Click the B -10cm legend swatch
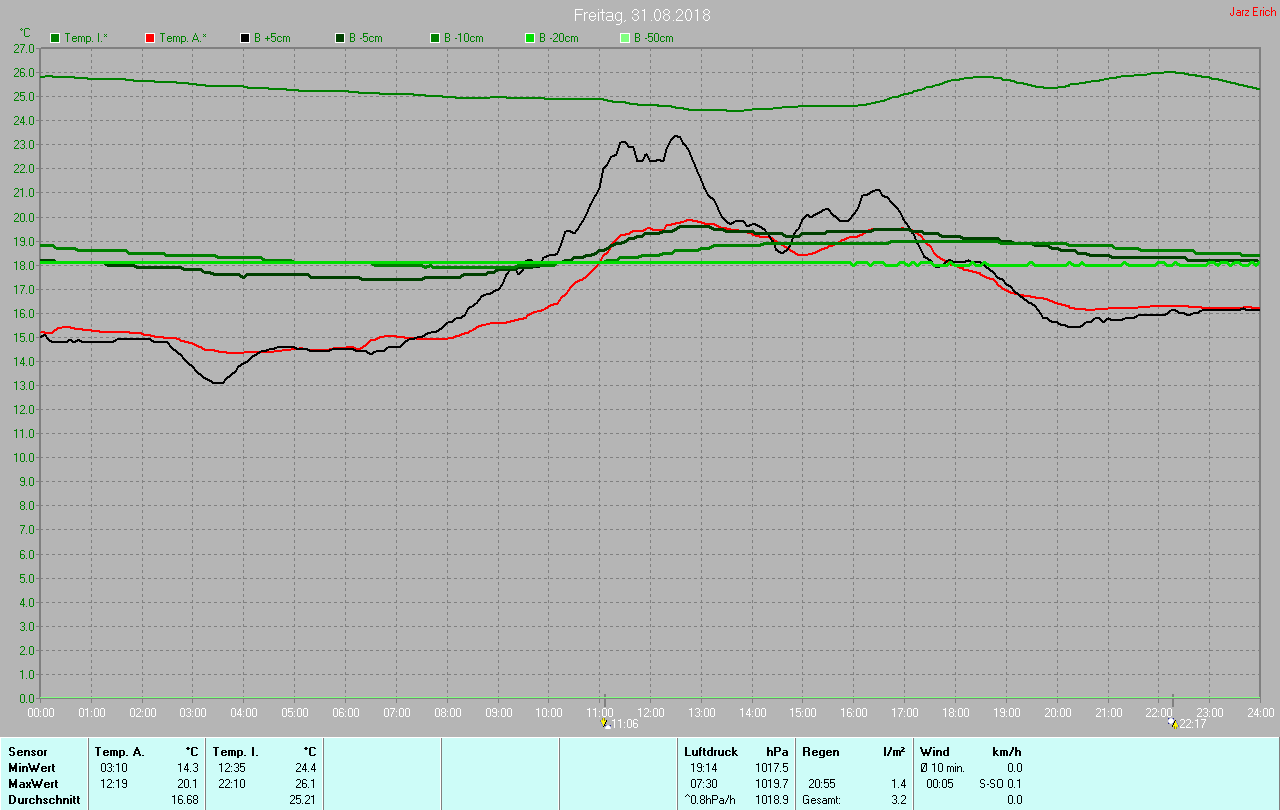This screenshot has width=1280, height=810. (x=435, y=38)
